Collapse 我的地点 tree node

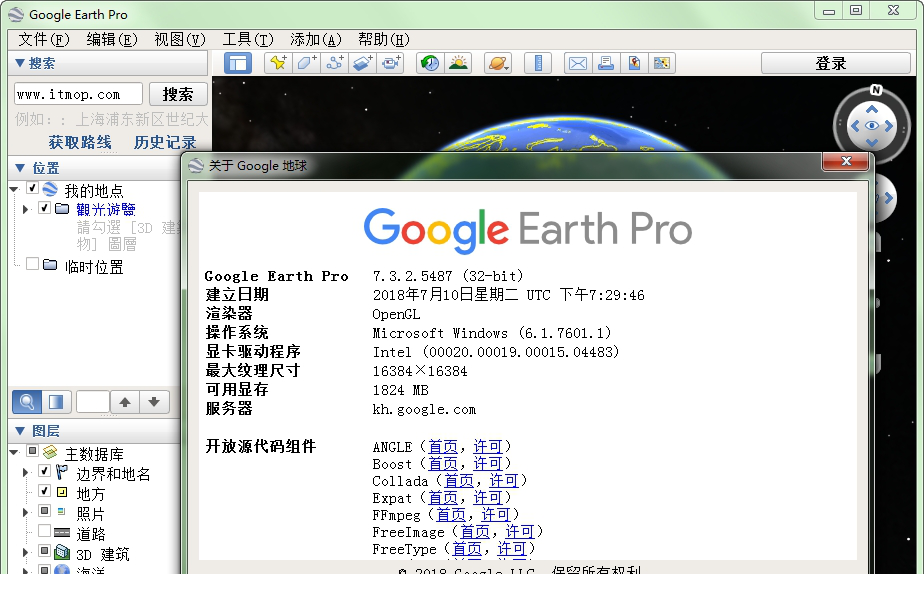click(x=14, y=189)
